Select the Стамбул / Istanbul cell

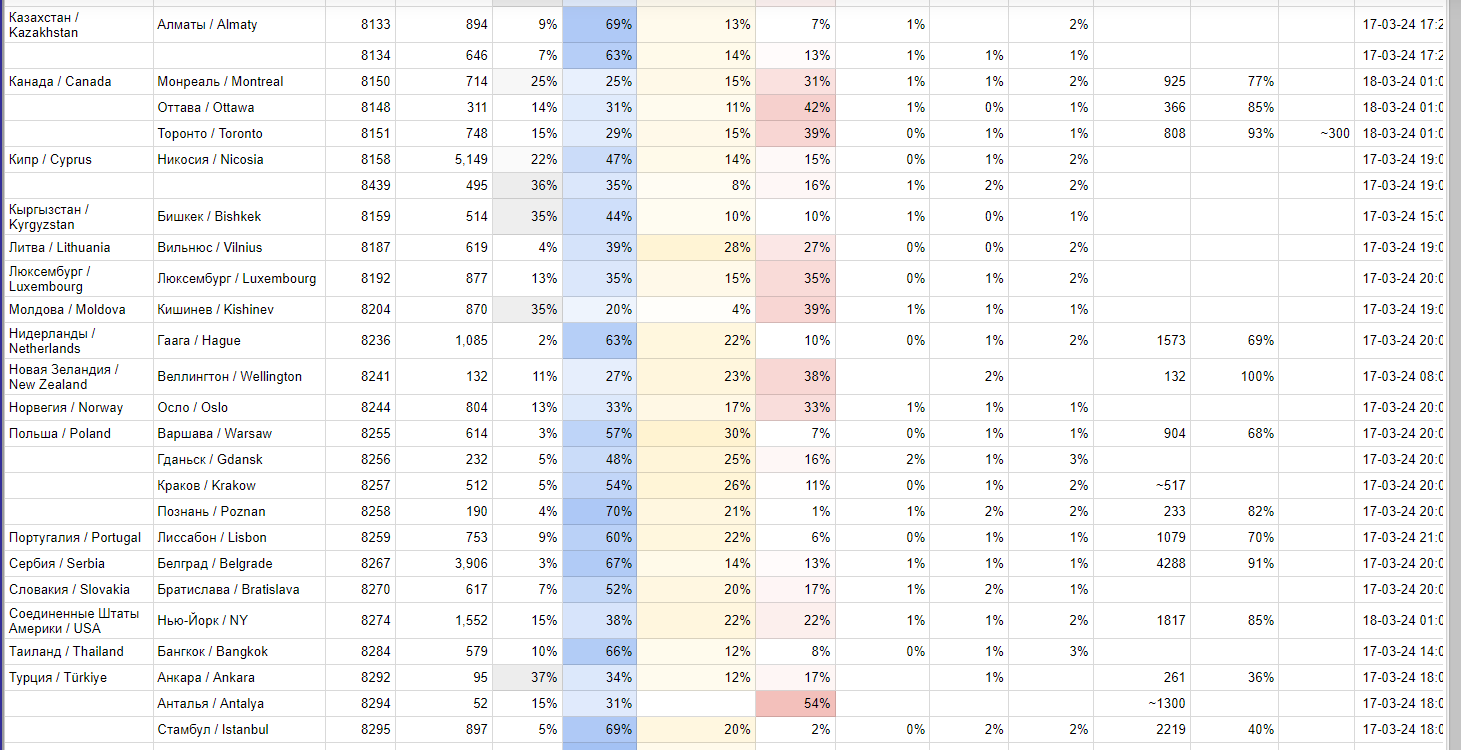212,730
